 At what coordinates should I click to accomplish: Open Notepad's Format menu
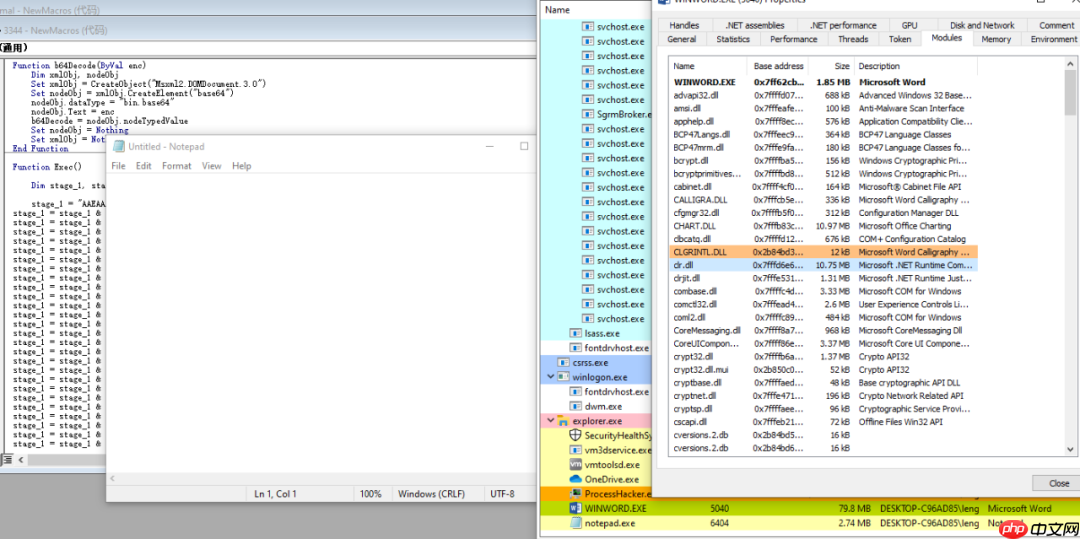click(177, 166)
